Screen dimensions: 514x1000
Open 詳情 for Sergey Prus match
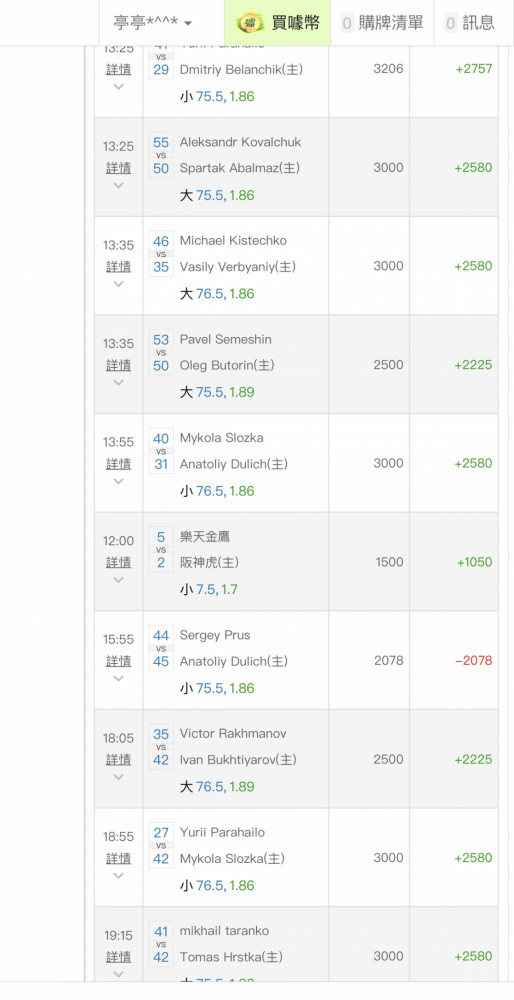(119, 661)
